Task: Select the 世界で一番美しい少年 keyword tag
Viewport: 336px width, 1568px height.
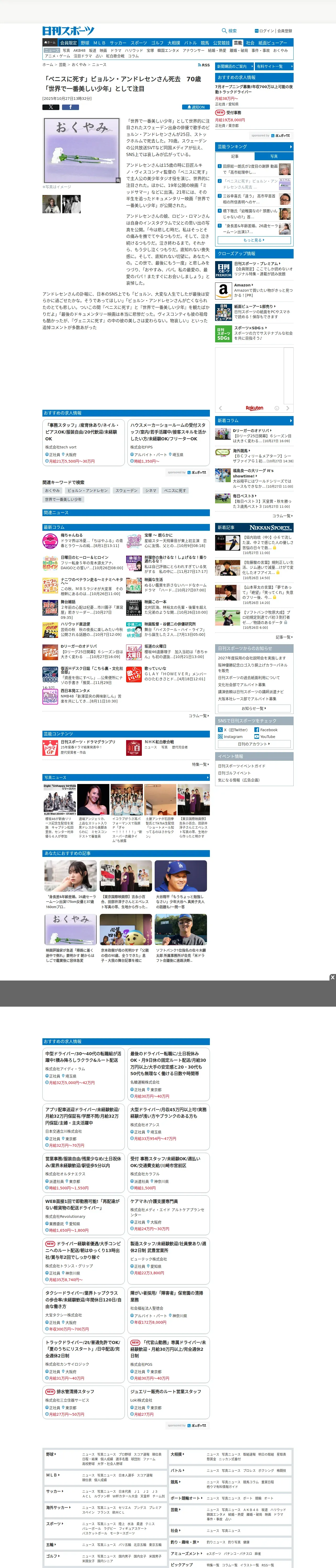Action: click(x=63, y=499)
